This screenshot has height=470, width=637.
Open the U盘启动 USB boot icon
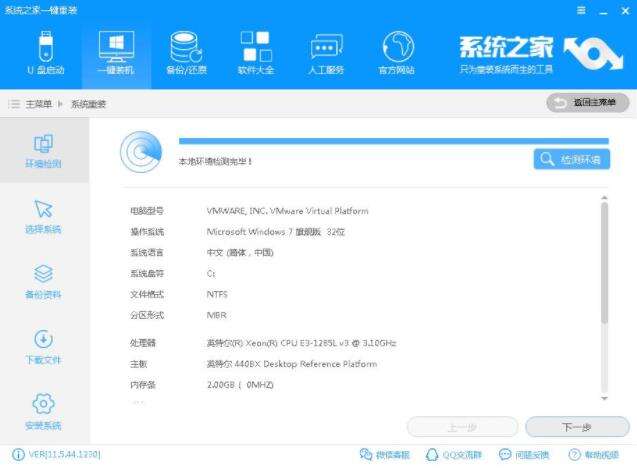tap(46, 52)
